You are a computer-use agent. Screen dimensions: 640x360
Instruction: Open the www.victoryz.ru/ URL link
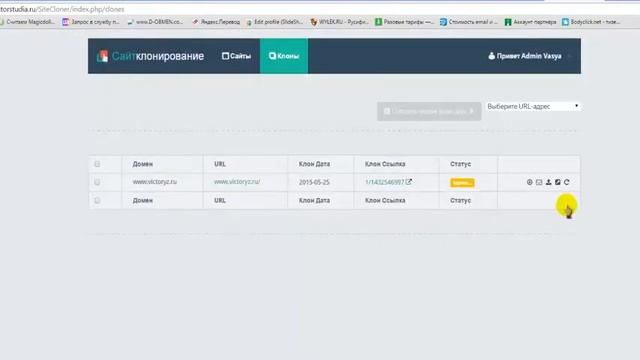(237, 182)
